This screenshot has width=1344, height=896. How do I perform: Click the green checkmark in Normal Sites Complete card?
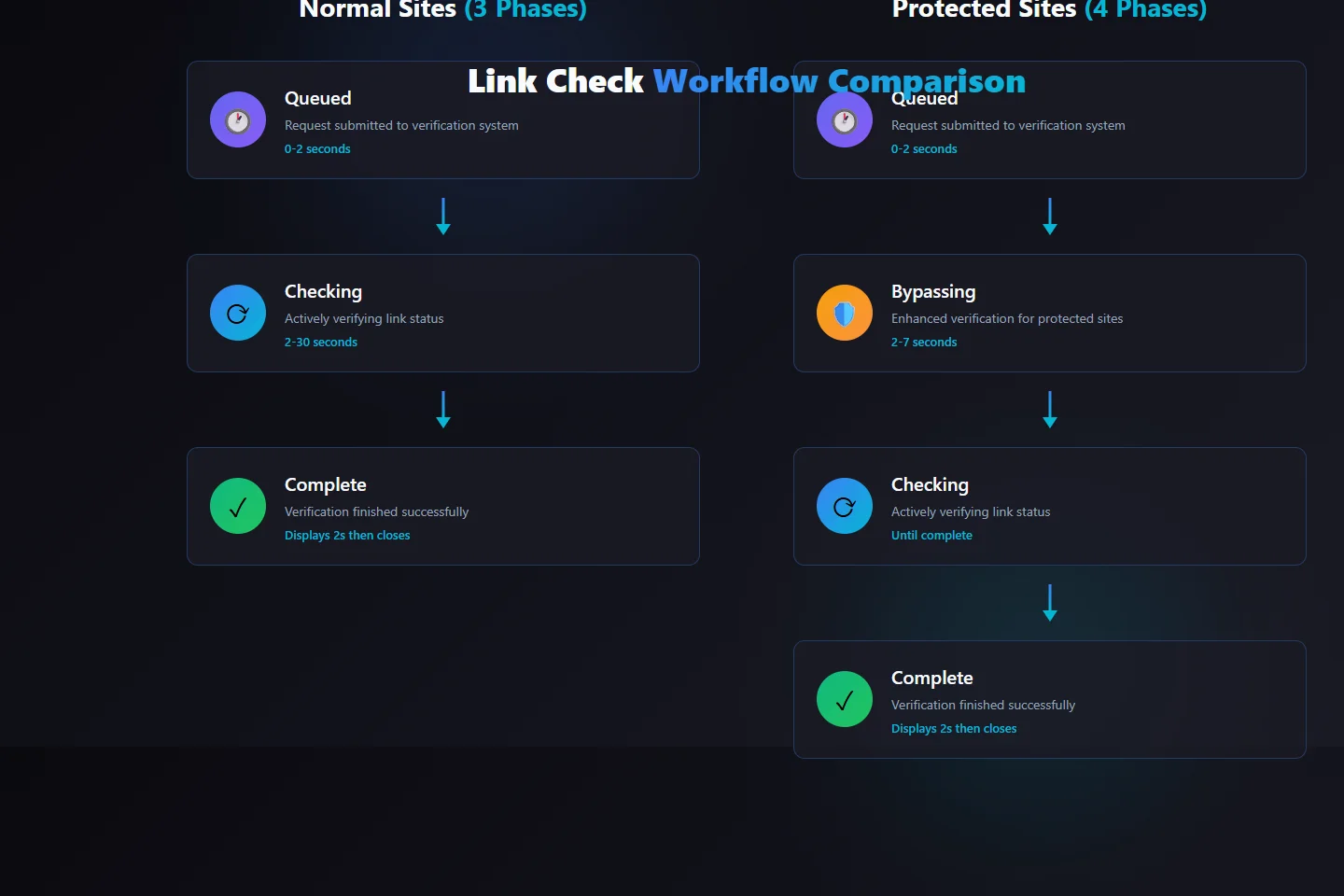click(x=237, y=506)
